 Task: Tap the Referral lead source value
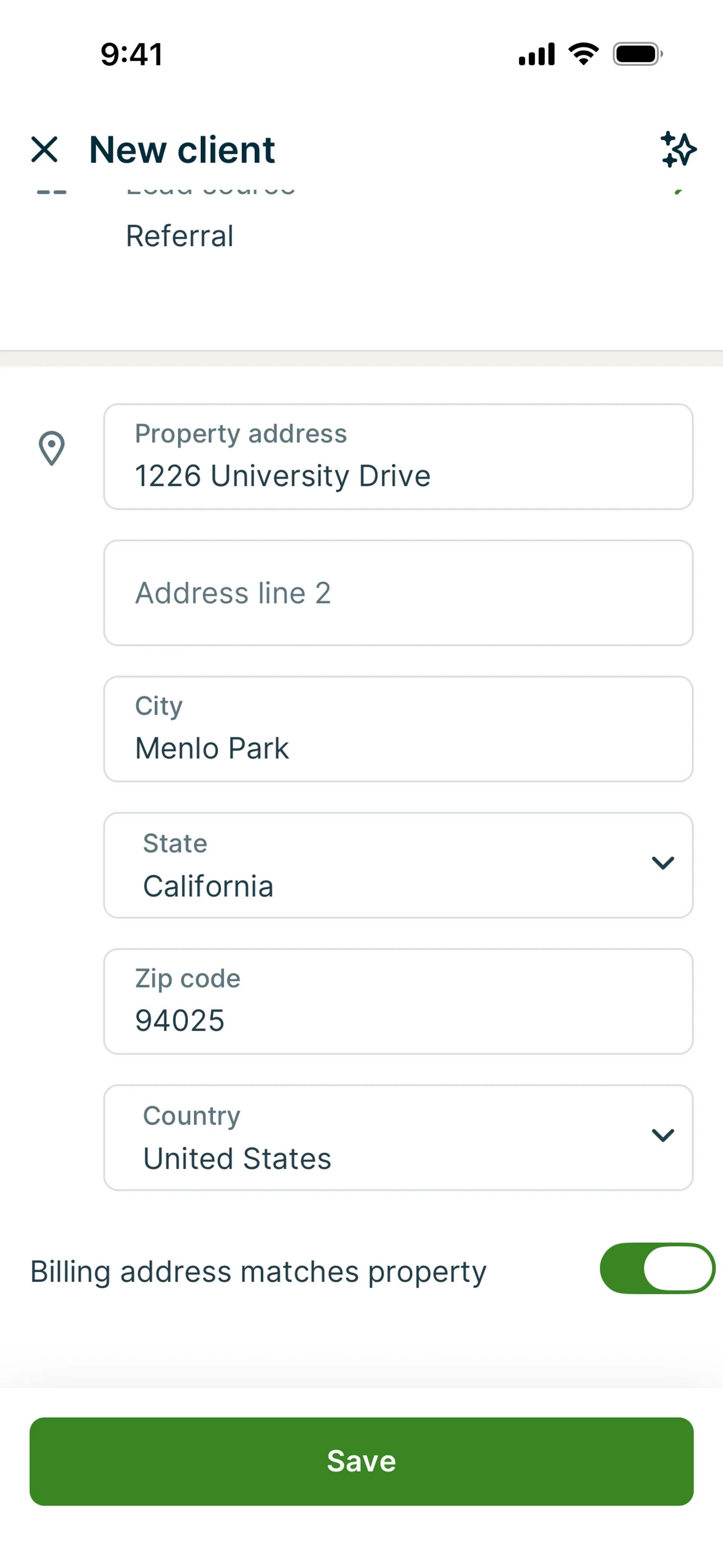pos(180,236)
